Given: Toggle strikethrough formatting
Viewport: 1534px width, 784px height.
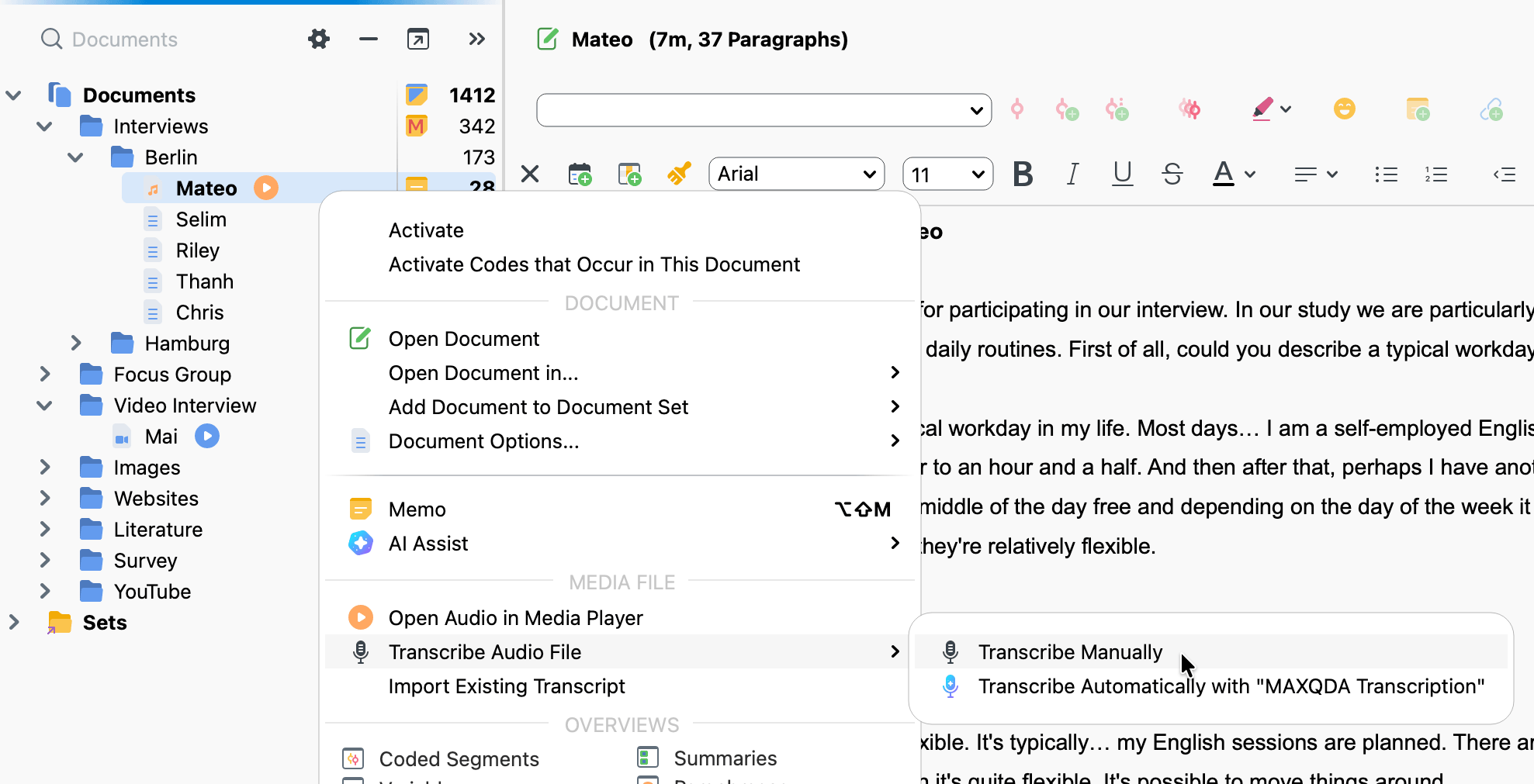Looking at the screenshot, I should pos(1172,174).
